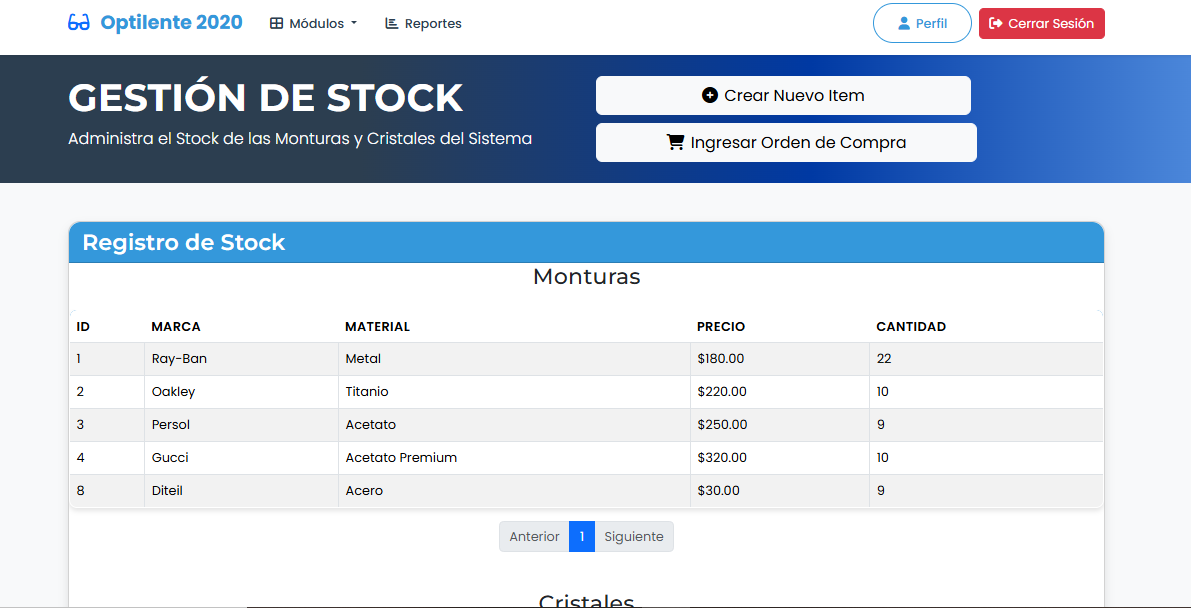Go to the Siguiente page
Image resolution: width=1191 pixels, height=608 pixels.
(x=633, y=537)
